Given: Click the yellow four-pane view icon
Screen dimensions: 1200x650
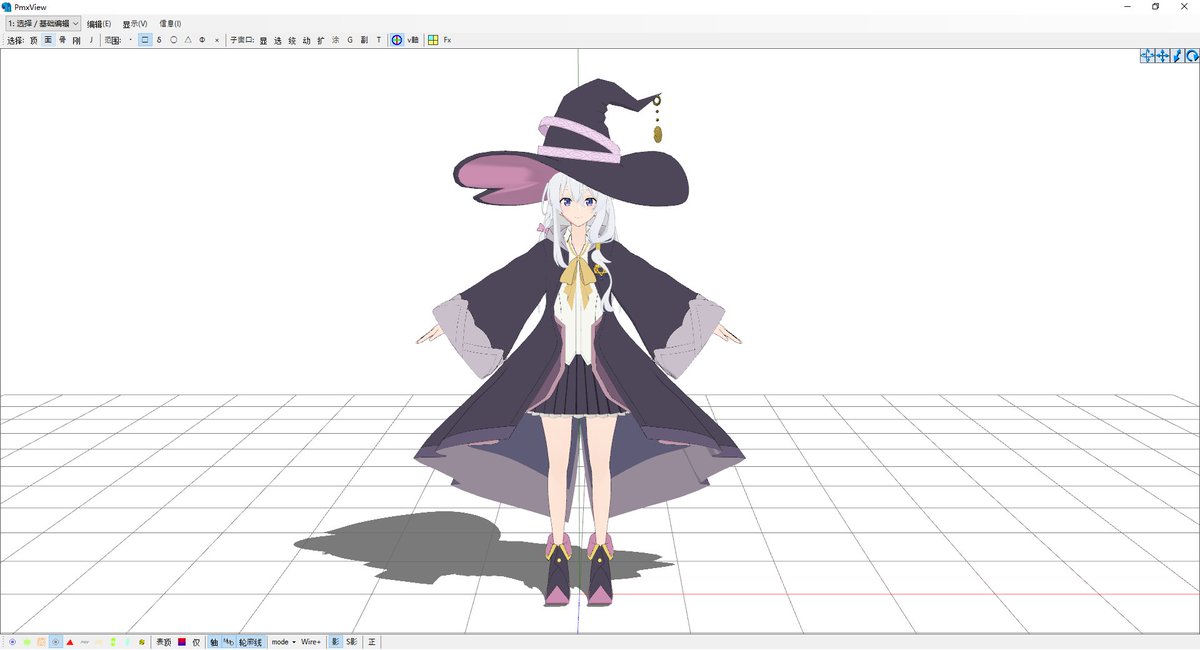Looking at the screenshot, I should pyautogui.click(x=433, y=40).
